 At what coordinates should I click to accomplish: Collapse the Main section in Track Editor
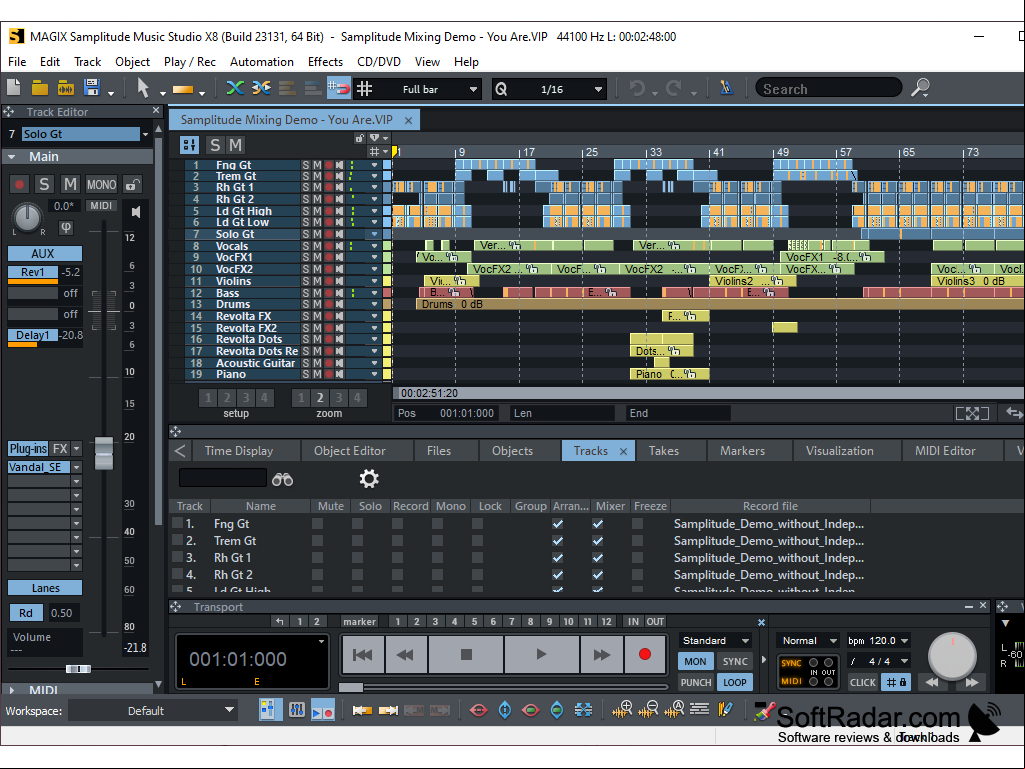tap(12, 157)
